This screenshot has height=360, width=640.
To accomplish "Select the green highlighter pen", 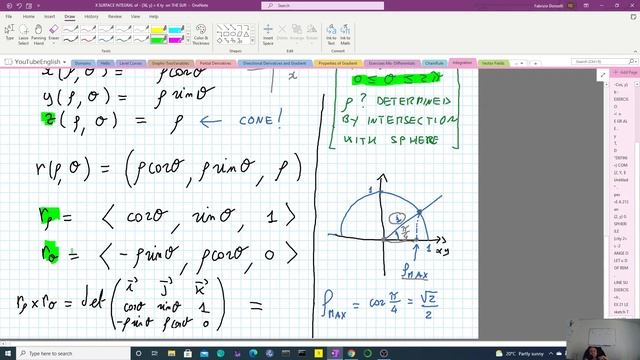I will pyautogui.click(x=158, y=40).
